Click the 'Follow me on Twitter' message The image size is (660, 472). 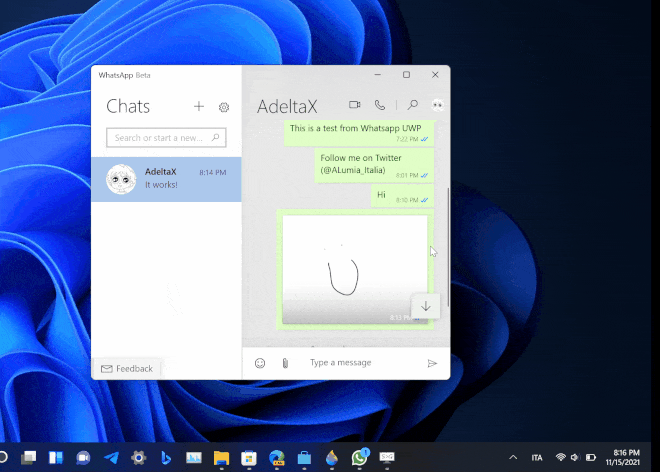pyautogui.click(x=360, y=165)
